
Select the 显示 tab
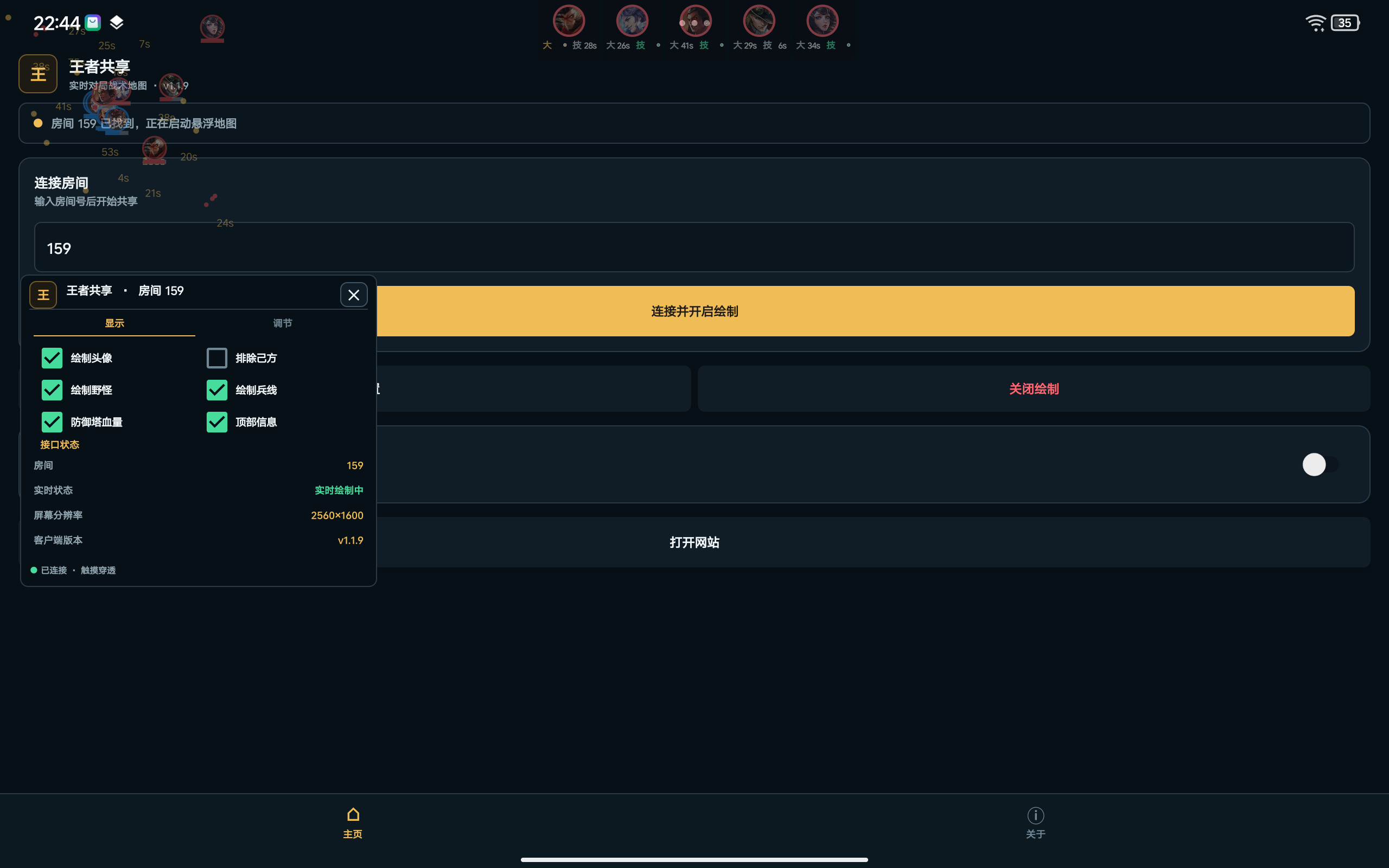click(x=114, y=323)
